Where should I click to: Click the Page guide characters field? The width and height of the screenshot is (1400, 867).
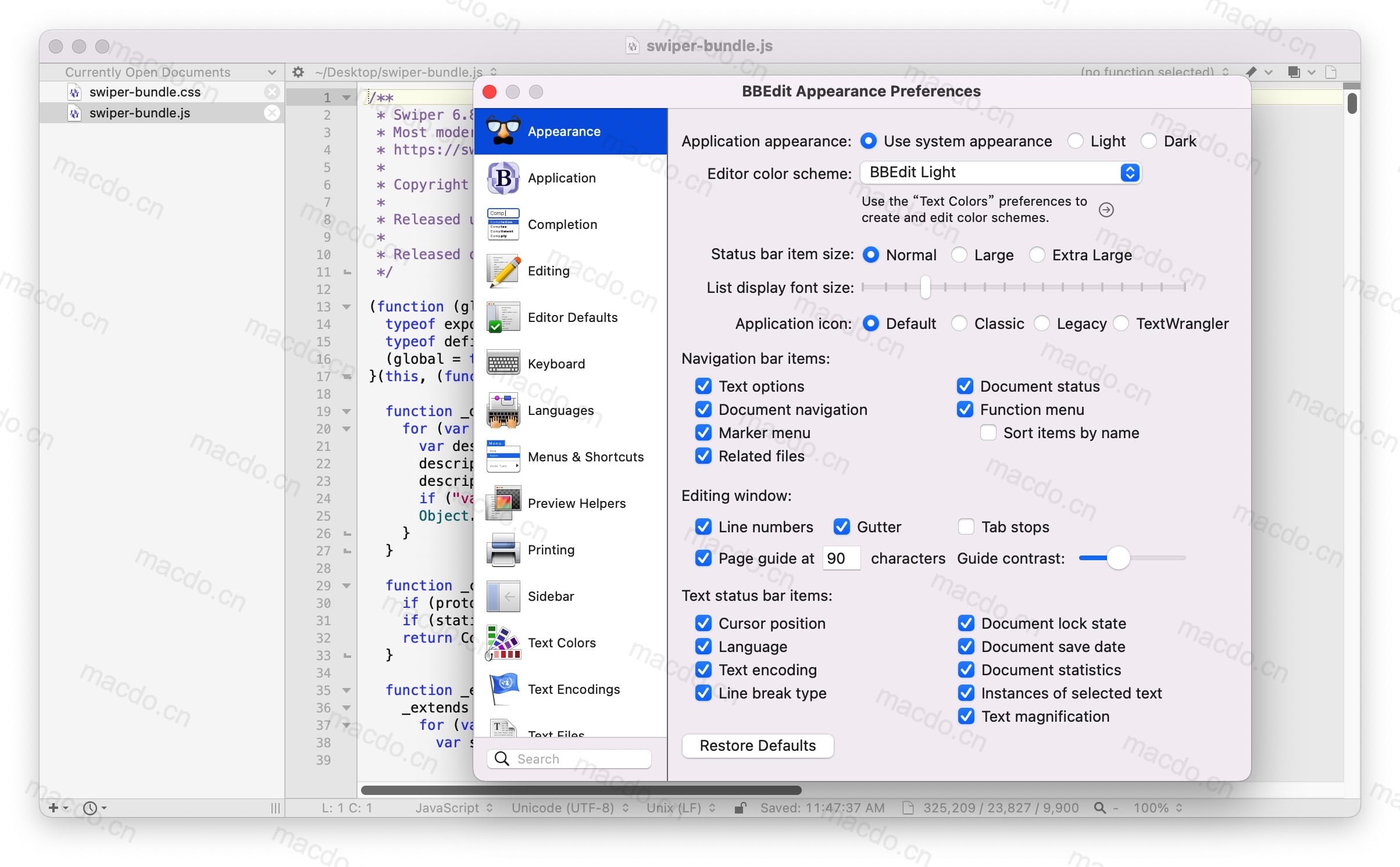841,558
